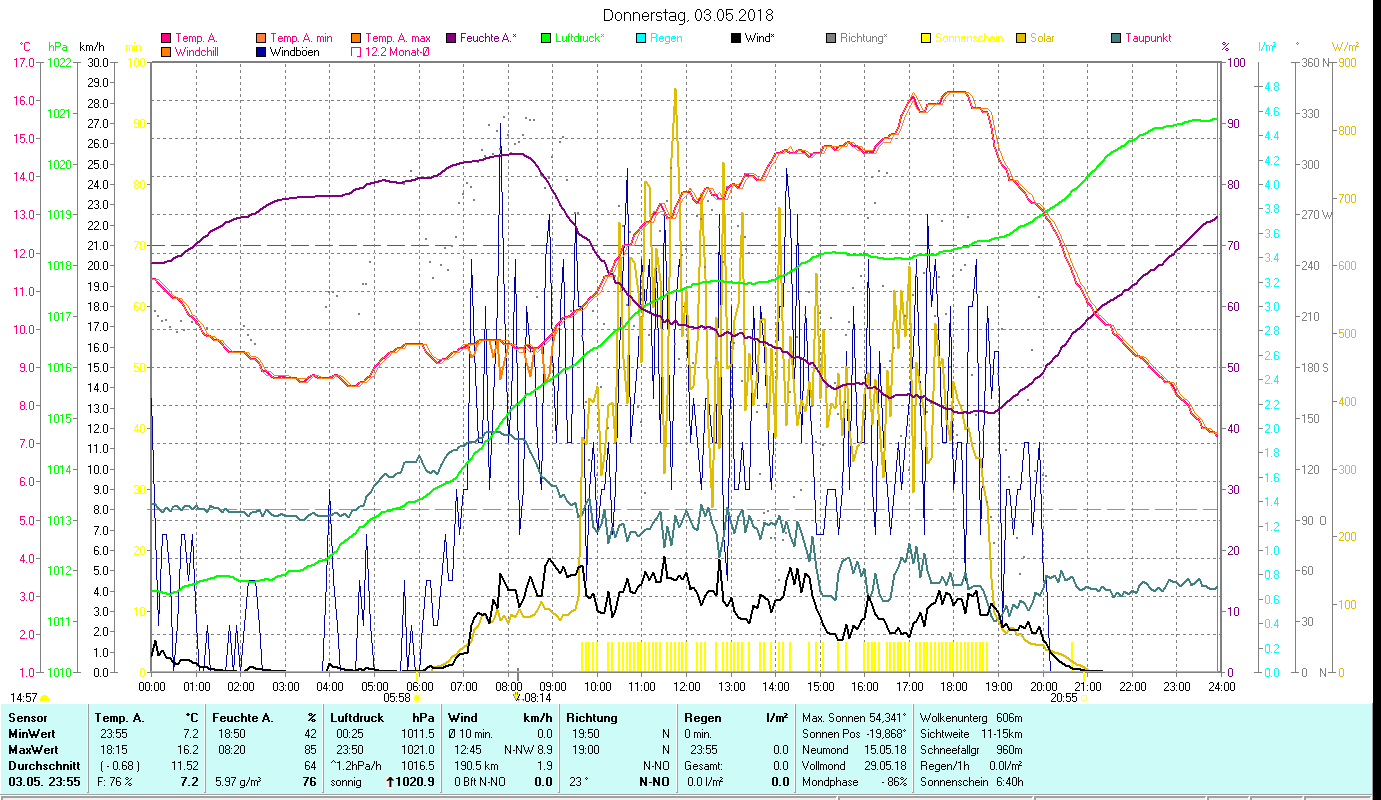
Task: Click the km/h axis unit label above the chart
Action: coord(91,47)
